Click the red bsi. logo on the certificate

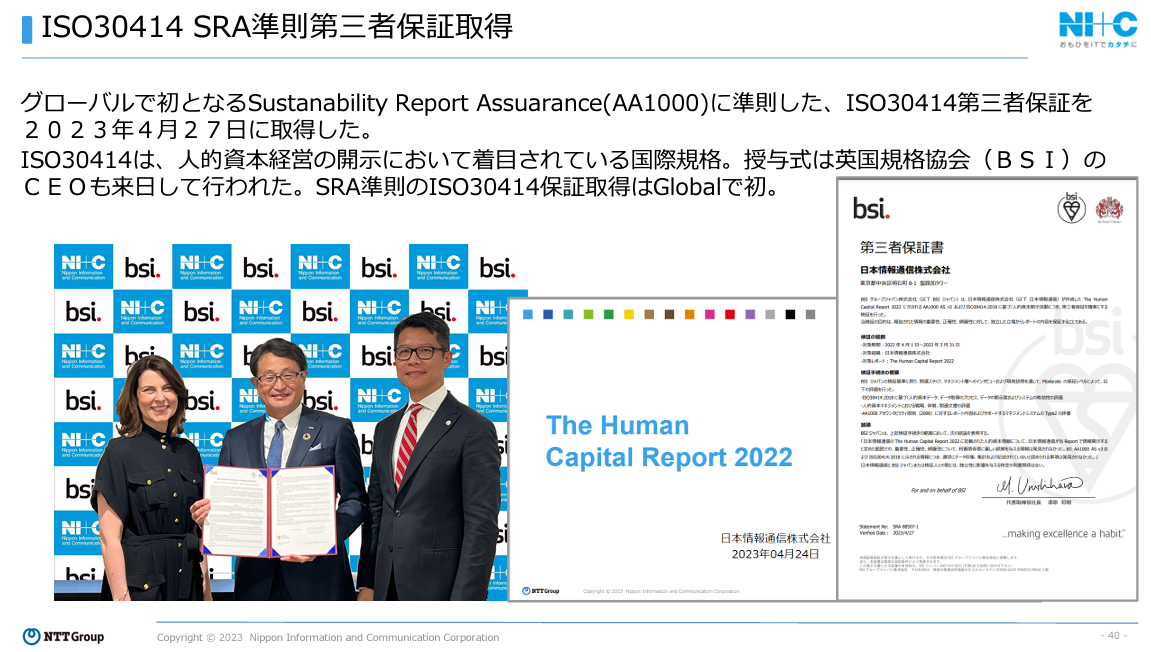point(871,209)
